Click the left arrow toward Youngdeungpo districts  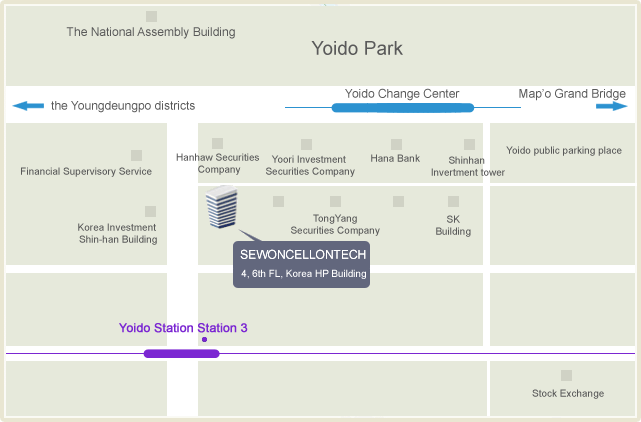28,106
